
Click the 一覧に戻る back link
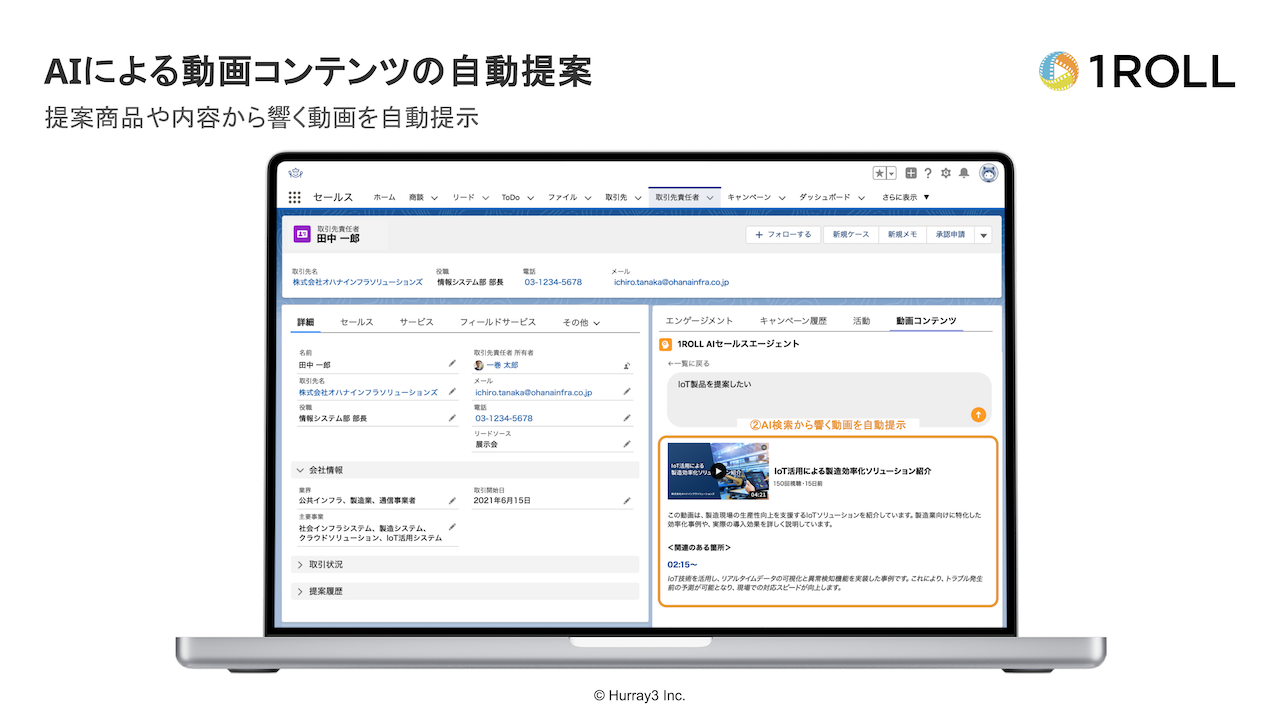(x=688, y=364)
